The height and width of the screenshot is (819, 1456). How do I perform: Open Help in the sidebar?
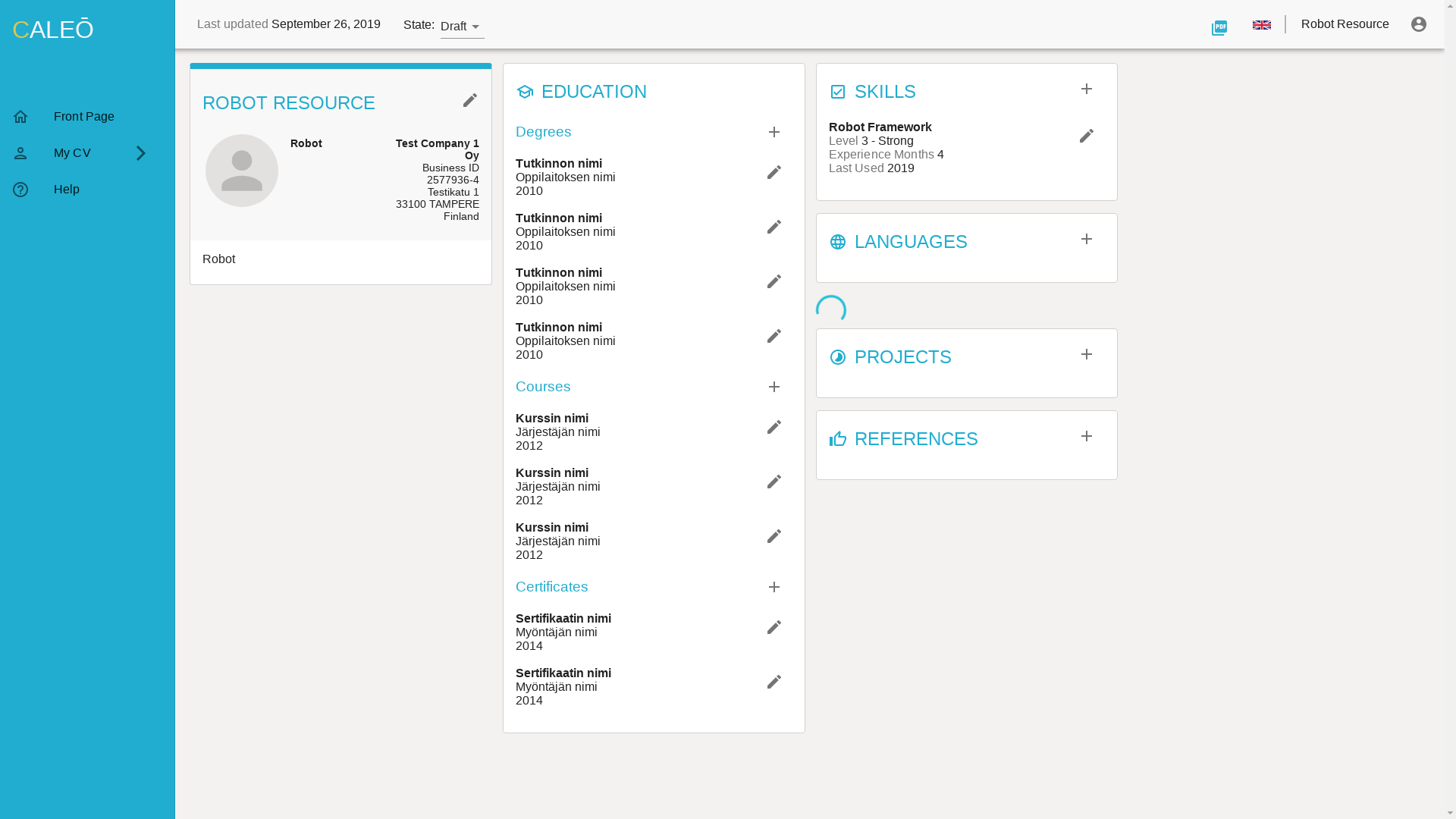point(66,190)
